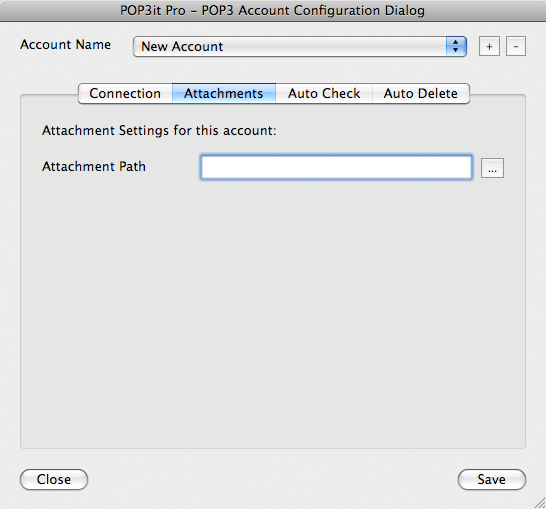Viewport: 546px width, 509px height.
Task: Open the ellipsis browse button for attachment path
Action: (492, 168)
